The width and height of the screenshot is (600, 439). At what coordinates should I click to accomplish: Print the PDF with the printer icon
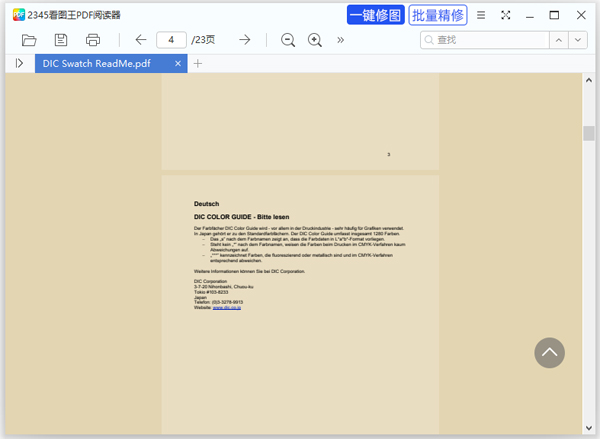[93, 40]
